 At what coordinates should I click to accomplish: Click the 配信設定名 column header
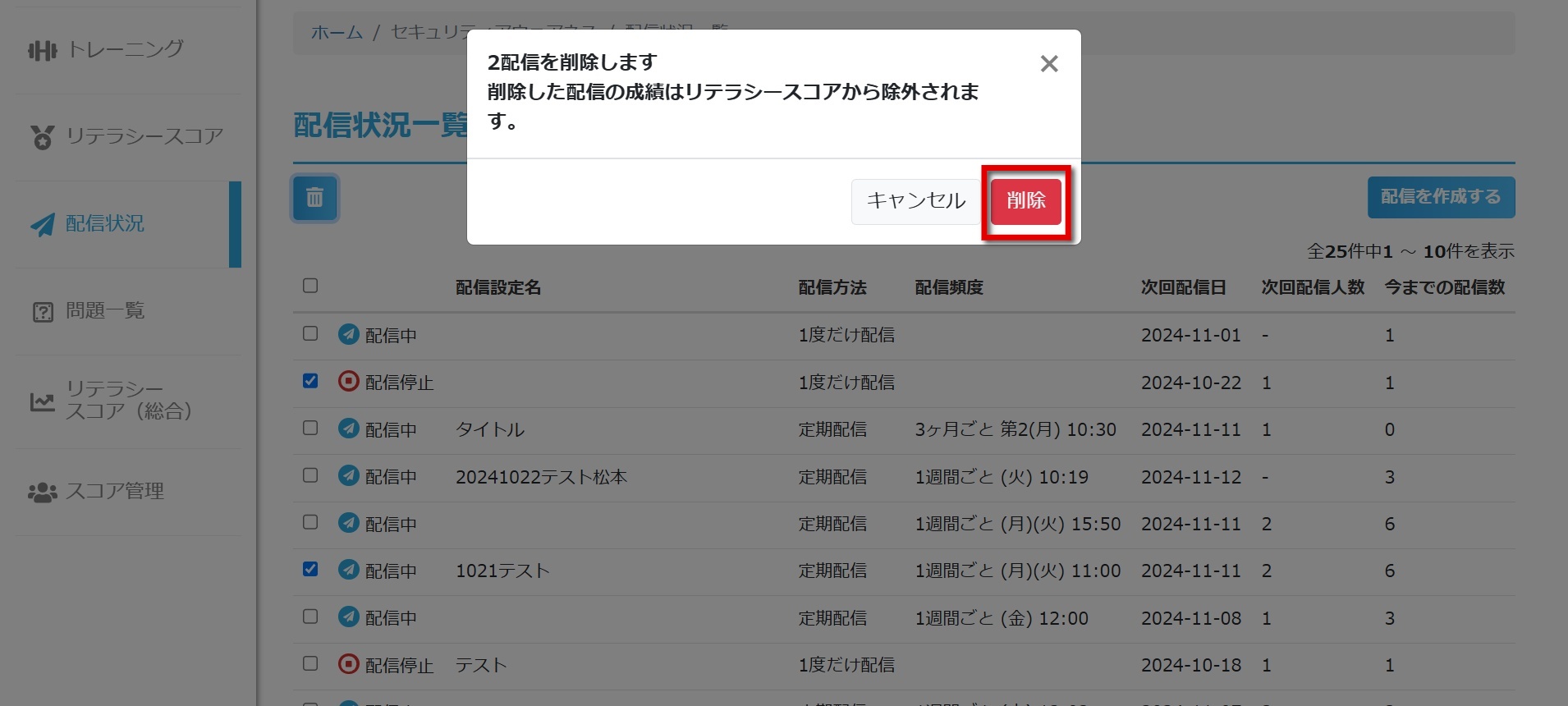click(498, 287)
